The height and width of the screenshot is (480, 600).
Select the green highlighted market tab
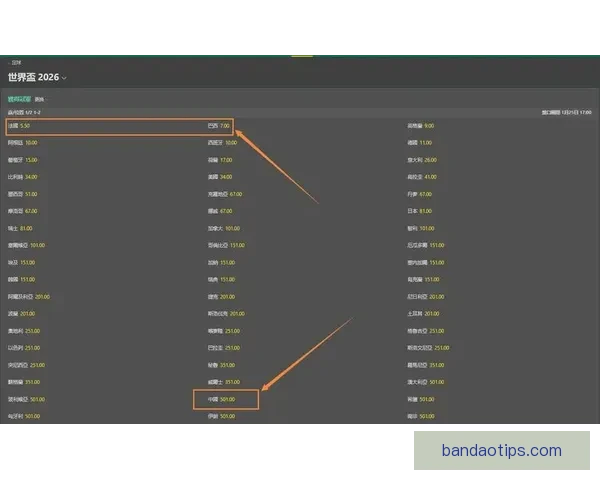tap(19, 99)
